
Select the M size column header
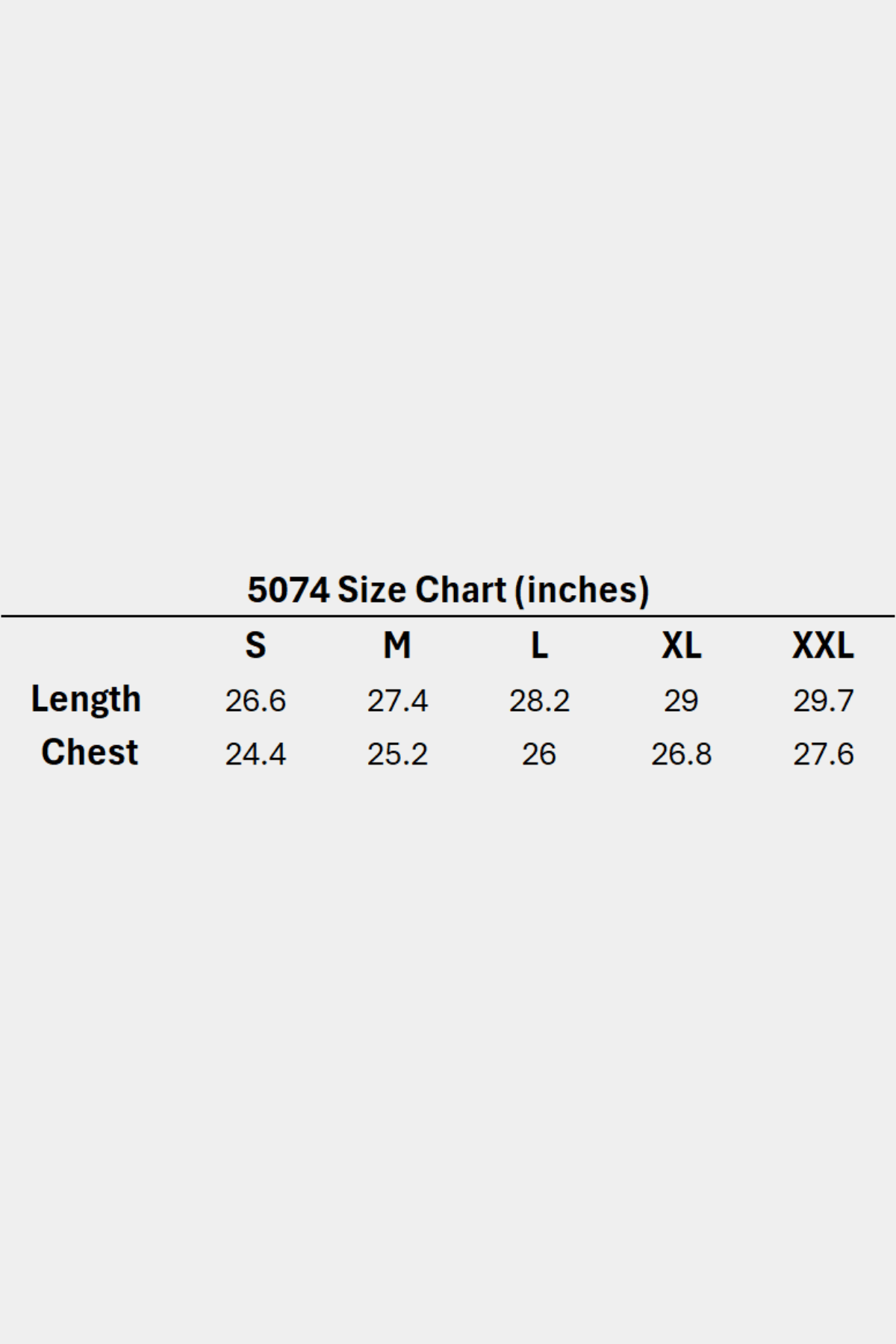coord(397,645)
